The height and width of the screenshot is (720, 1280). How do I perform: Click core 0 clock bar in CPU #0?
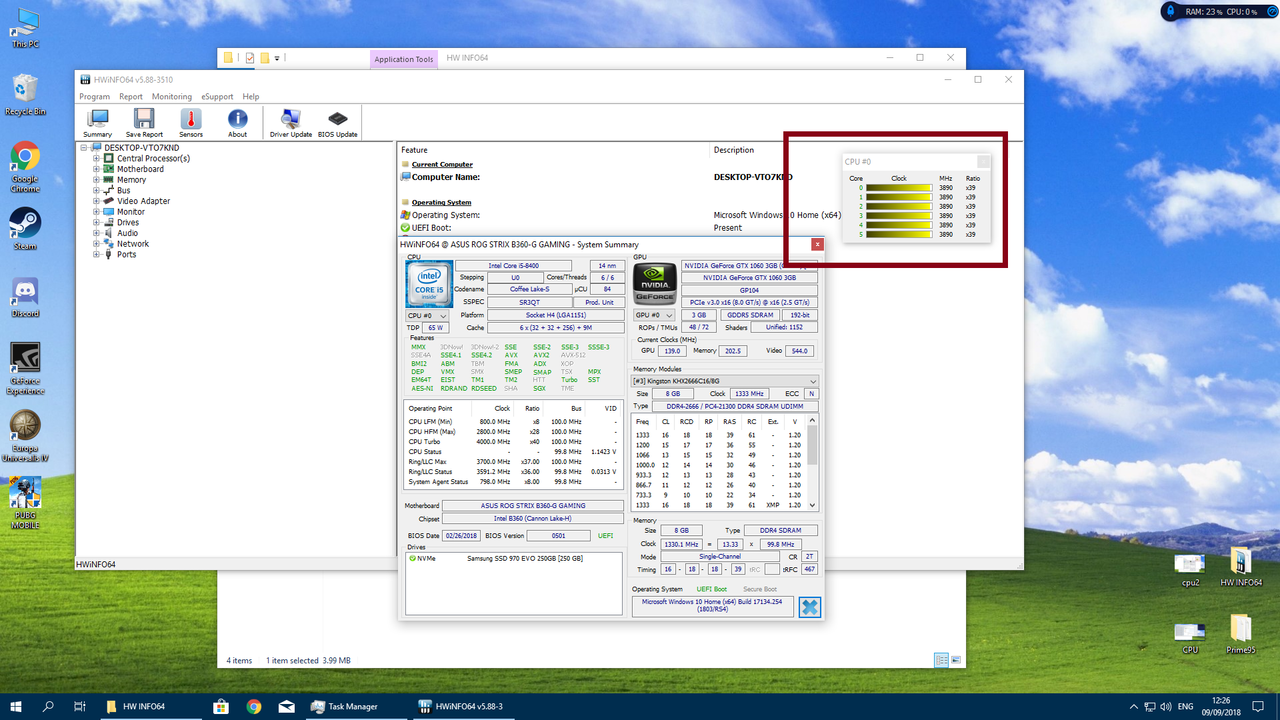[x=899, y=187]
